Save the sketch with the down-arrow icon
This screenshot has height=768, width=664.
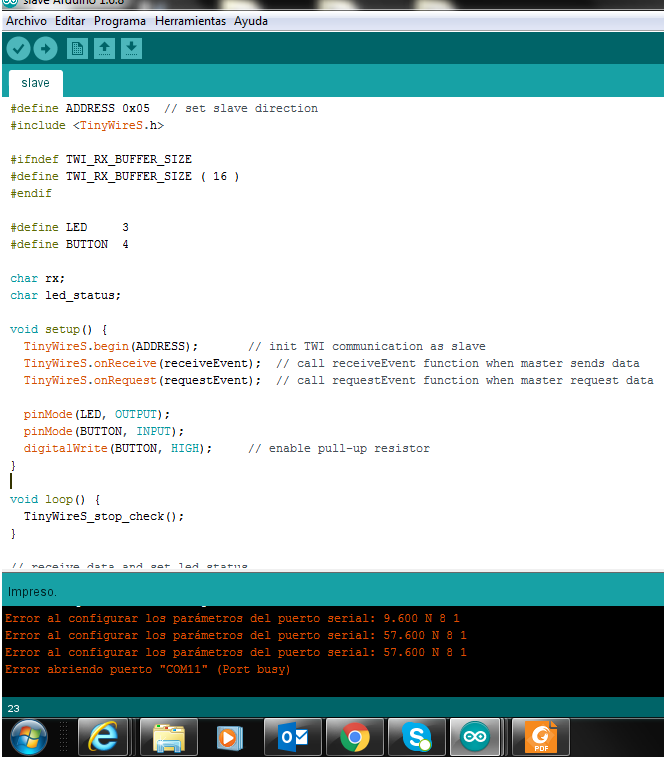131,48
